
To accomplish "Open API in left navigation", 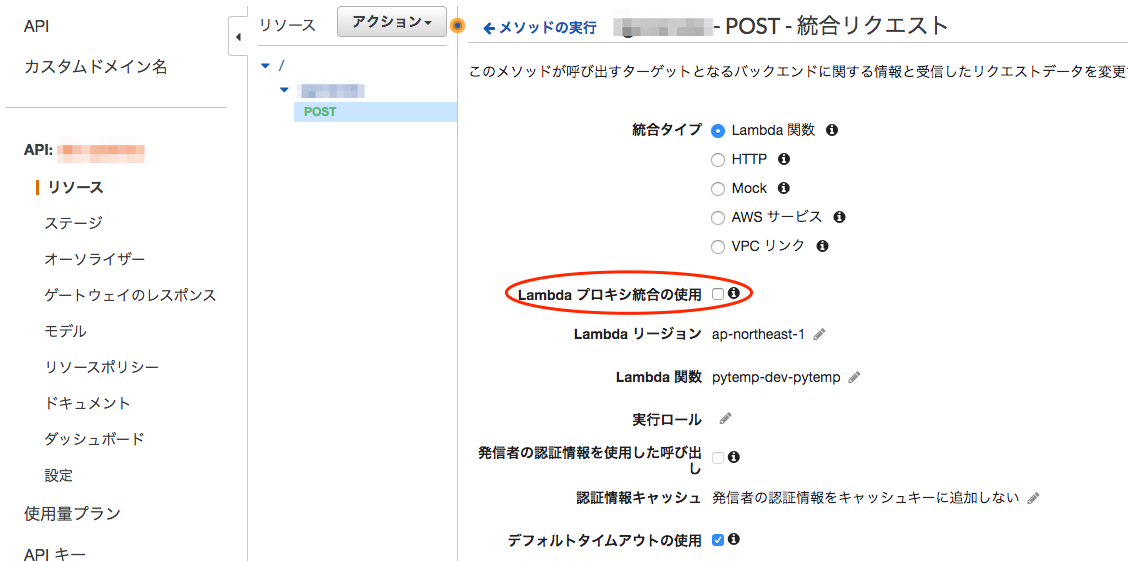I will point(37,27).
